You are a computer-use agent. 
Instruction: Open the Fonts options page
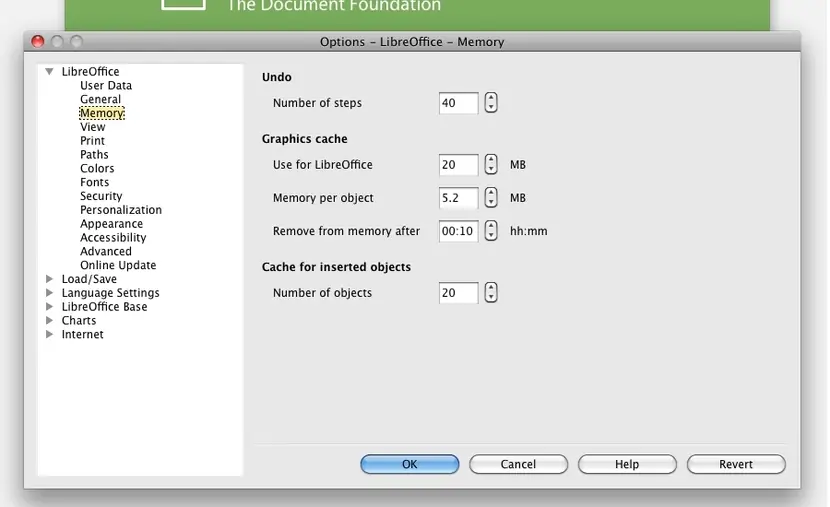(94, 182)
